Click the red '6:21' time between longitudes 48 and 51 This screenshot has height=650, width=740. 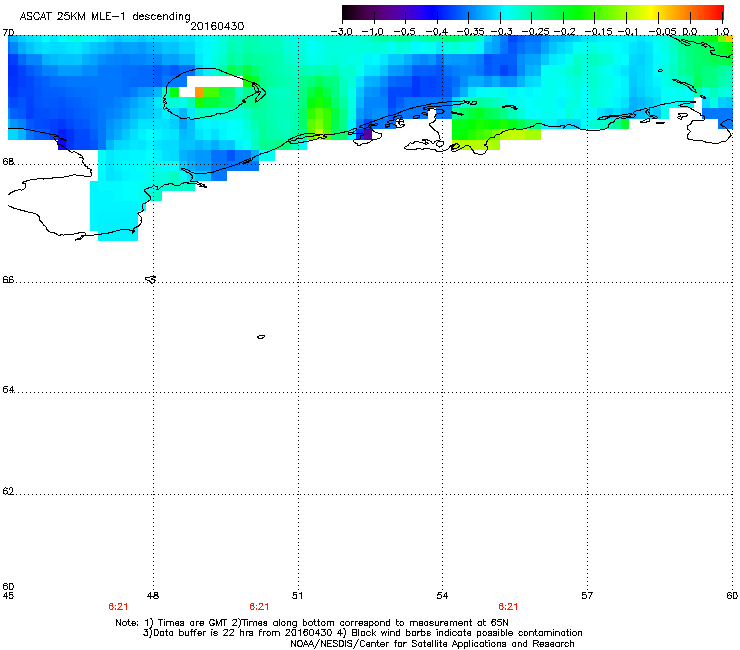(259, 607)
